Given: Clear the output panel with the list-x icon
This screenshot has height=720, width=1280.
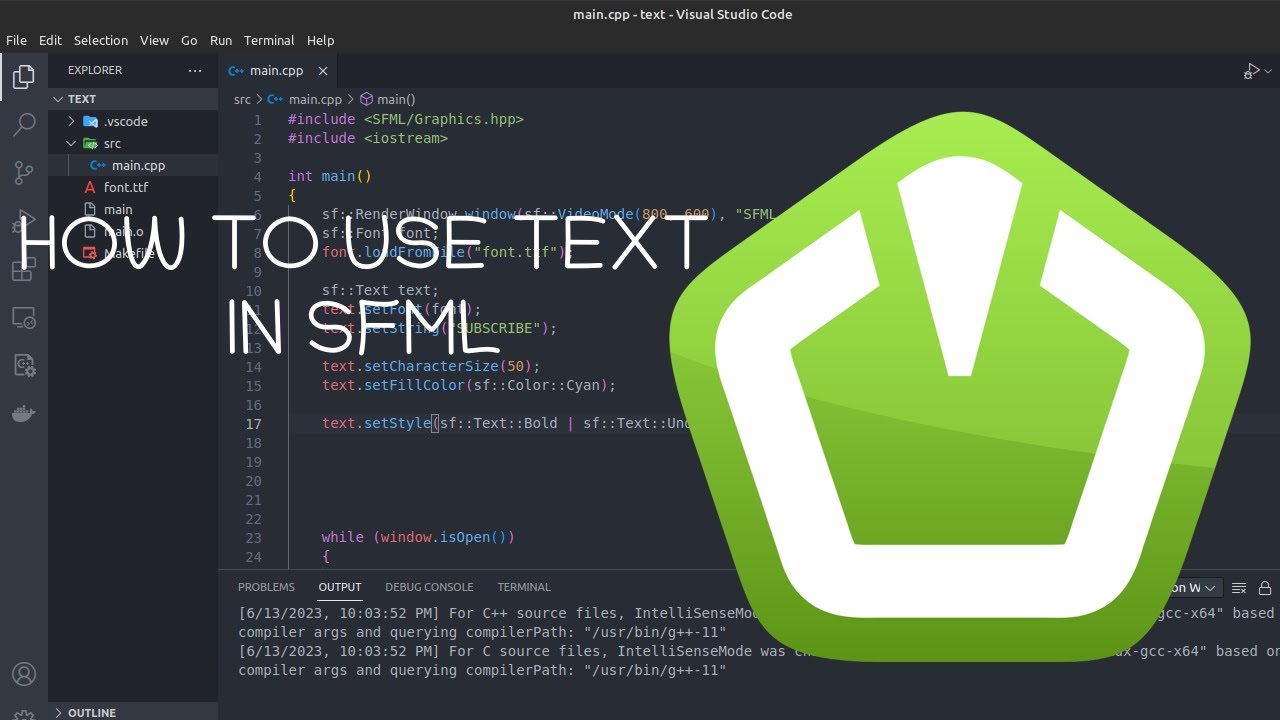Looking at the screenshot, I should point(1239,588).
